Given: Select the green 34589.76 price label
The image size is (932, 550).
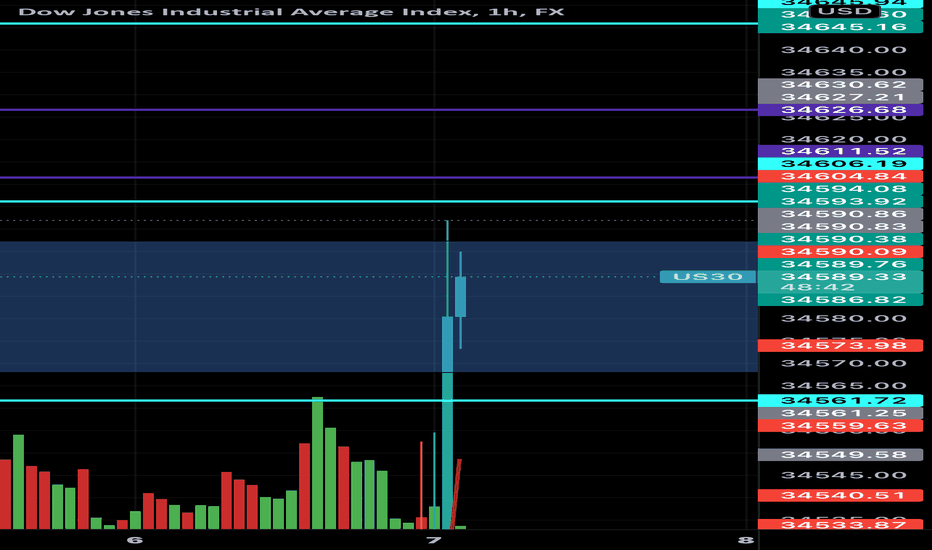Looking at the screenshot, I should (841, 264).
